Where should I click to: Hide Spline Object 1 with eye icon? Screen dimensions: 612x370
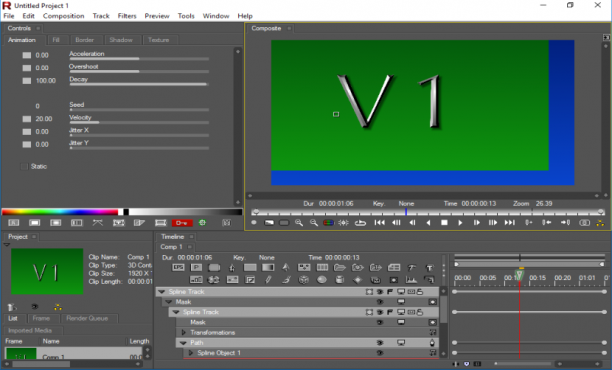pos(380,353)
